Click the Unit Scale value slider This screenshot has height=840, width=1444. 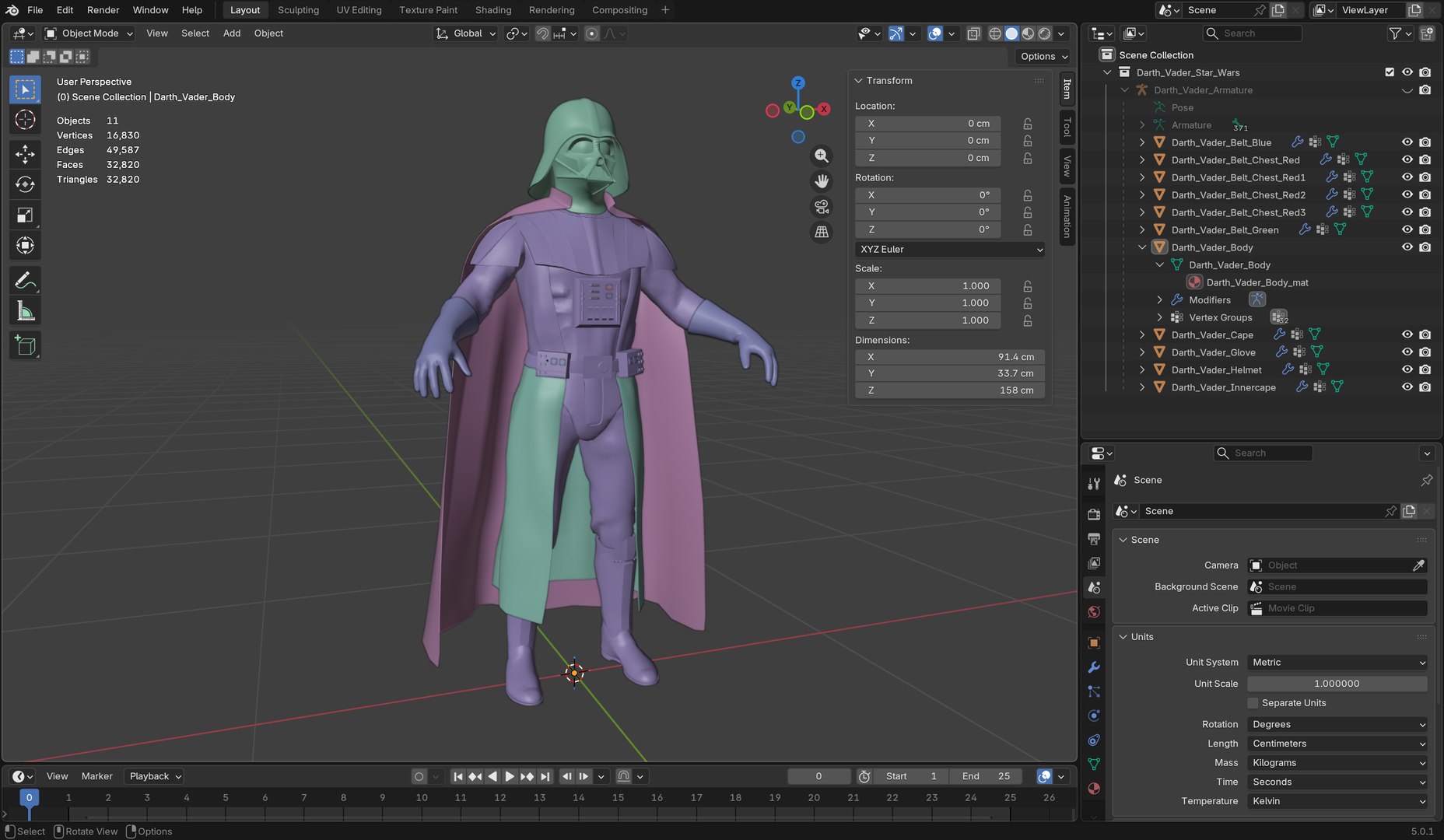click(x=1337, y=684)
